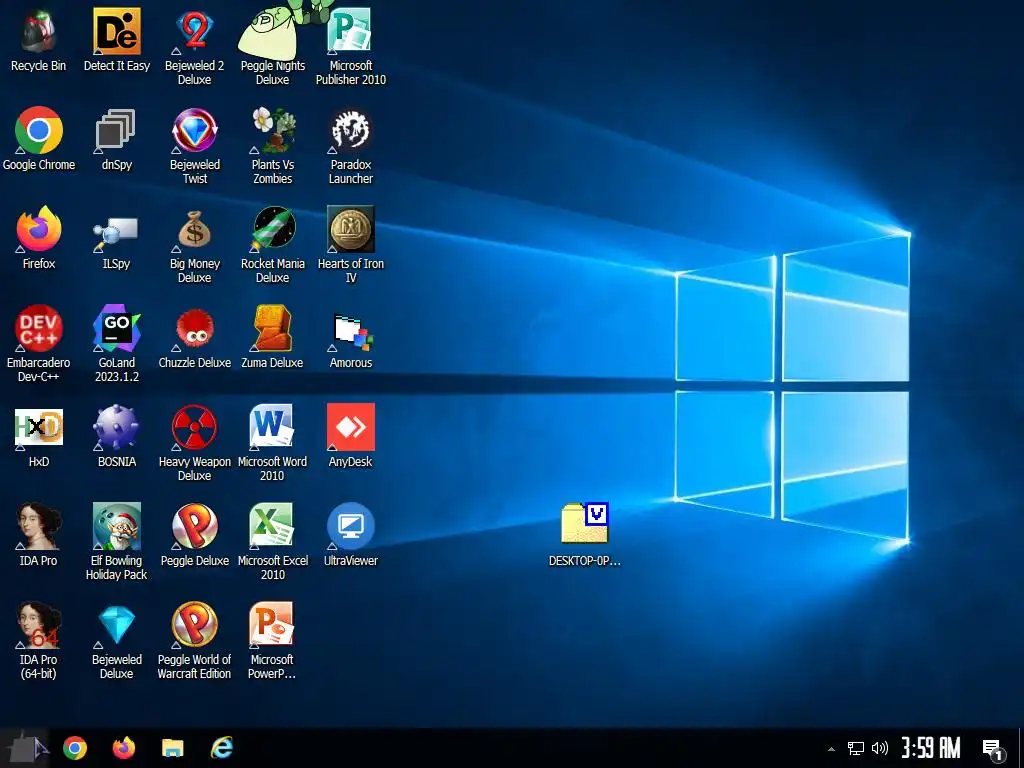Open the volume speaker tray icon
Screen dimensions: 1024x768
click(x=880, y=748)
